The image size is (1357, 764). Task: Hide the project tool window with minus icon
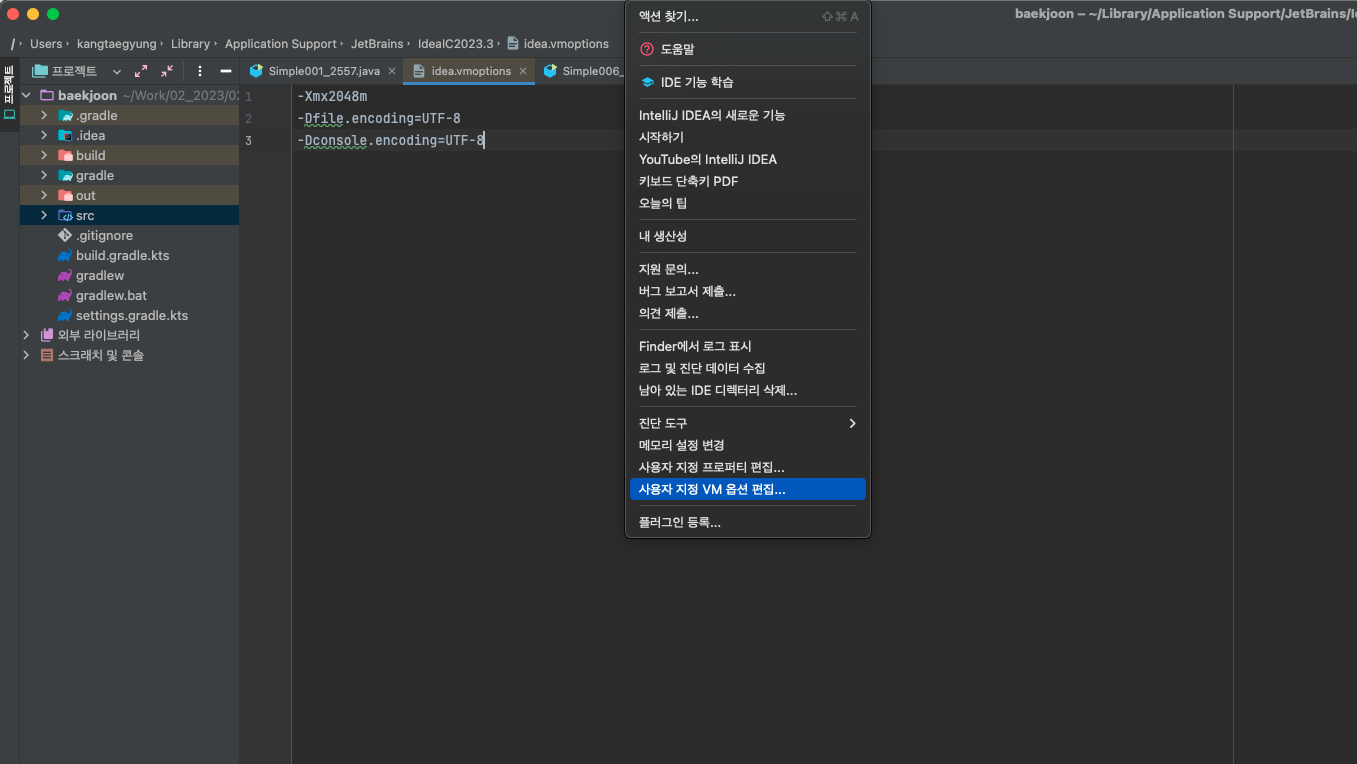(226, 71)
